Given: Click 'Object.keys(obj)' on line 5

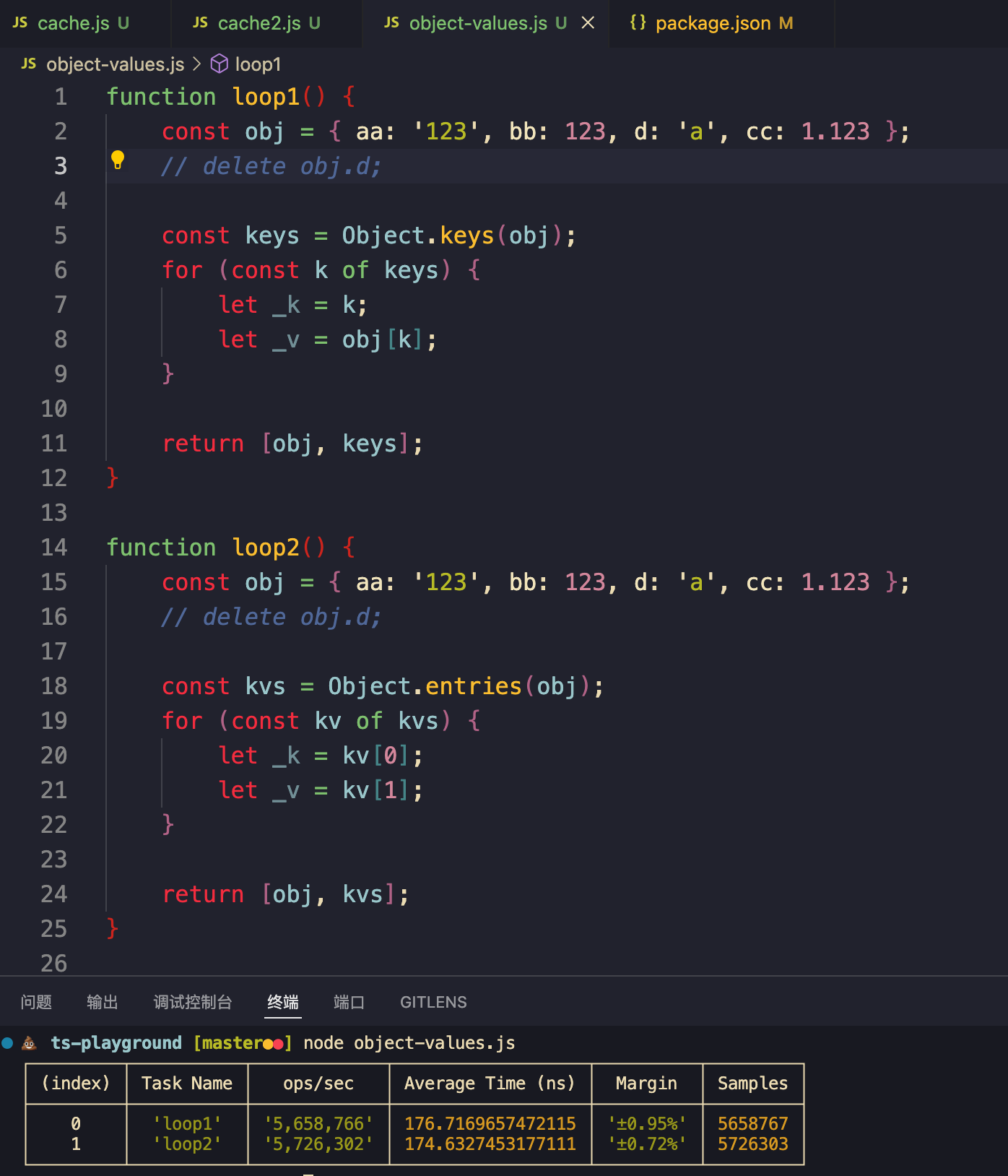Looking at the screenshot, I should (x=452, y=235).
